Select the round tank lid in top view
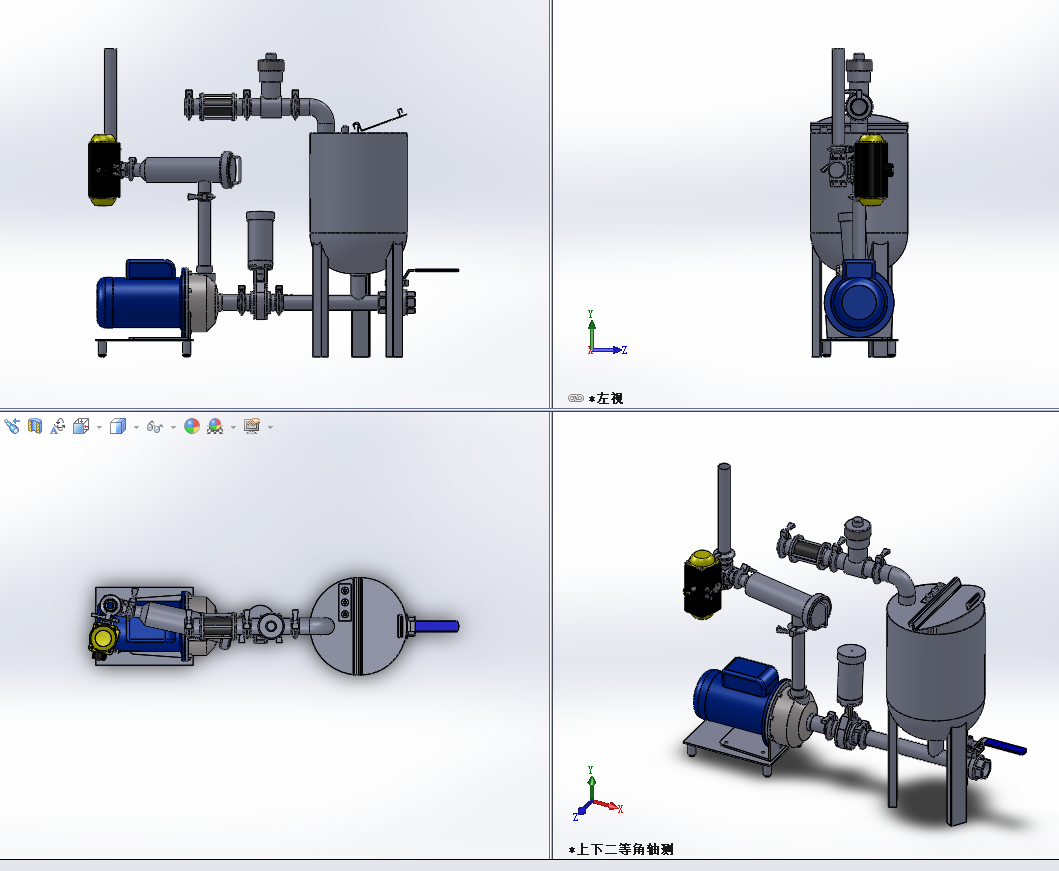 point(358,625)
